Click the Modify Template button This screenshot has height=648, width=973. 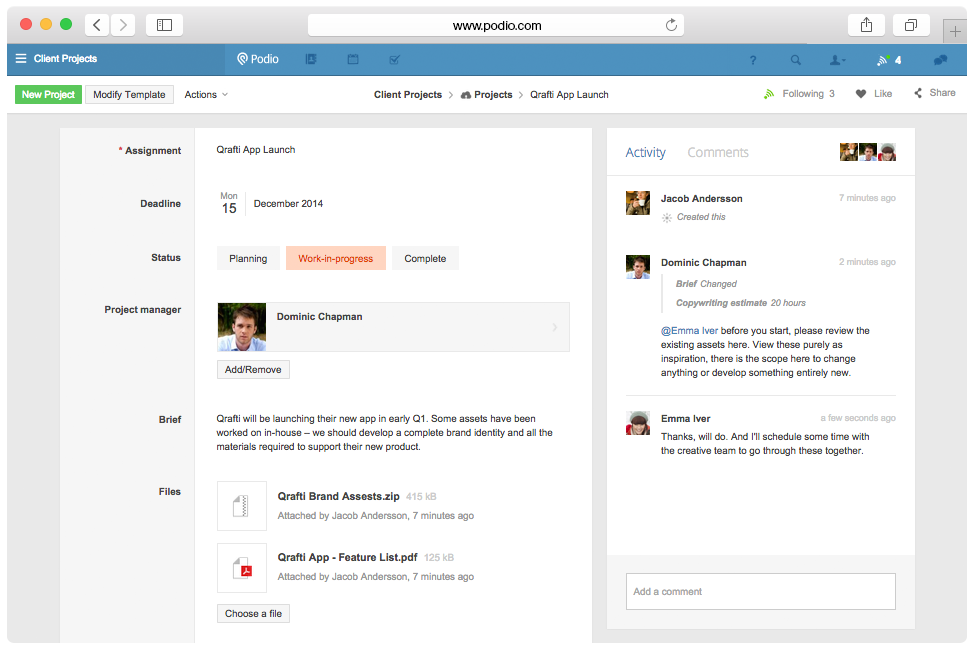click(129, 94)
